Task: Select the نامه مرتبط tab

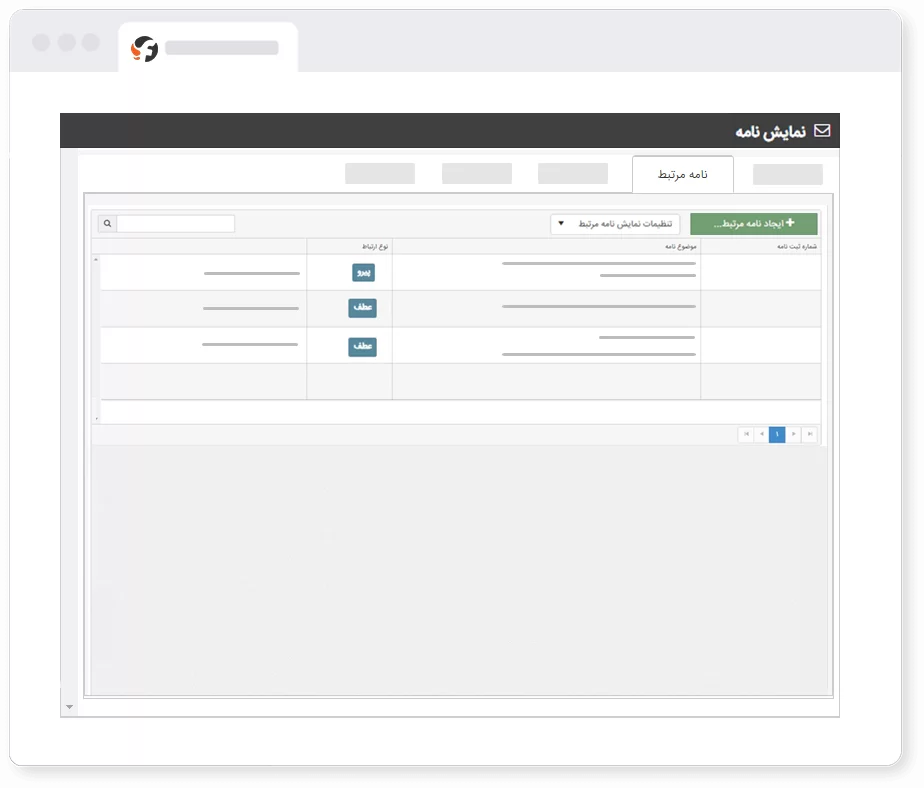Action: pyautogui.click(x=683, y=174)
